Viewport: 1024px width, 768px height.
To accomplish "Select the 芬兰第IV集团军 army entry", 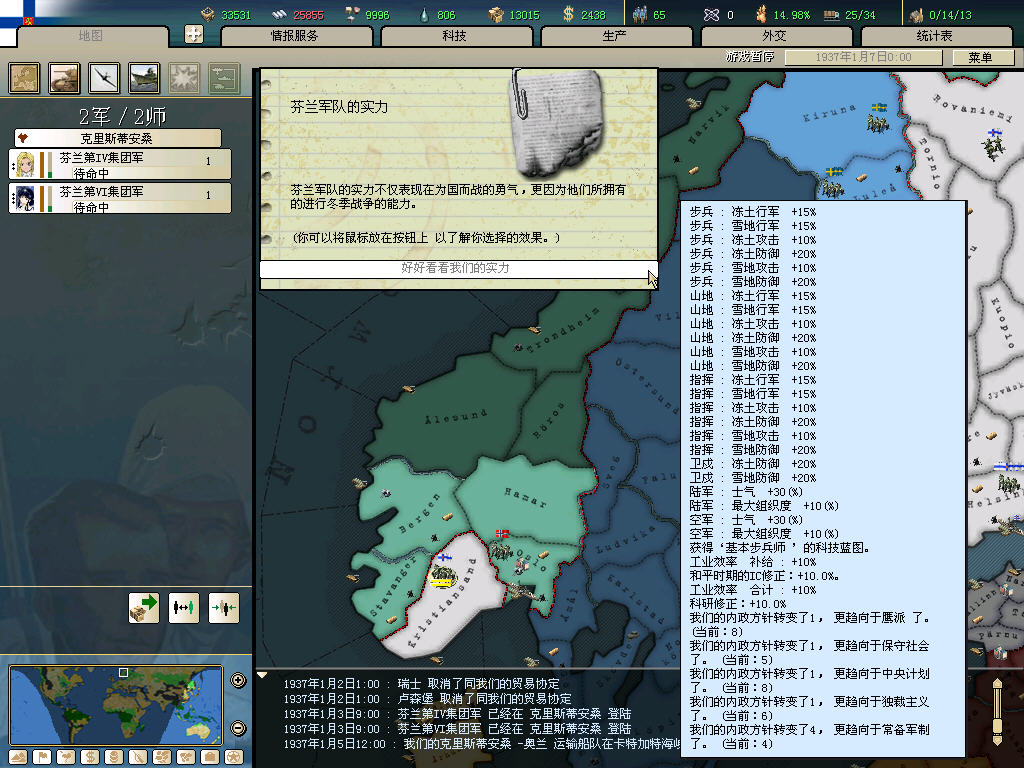I will [121, 164].
